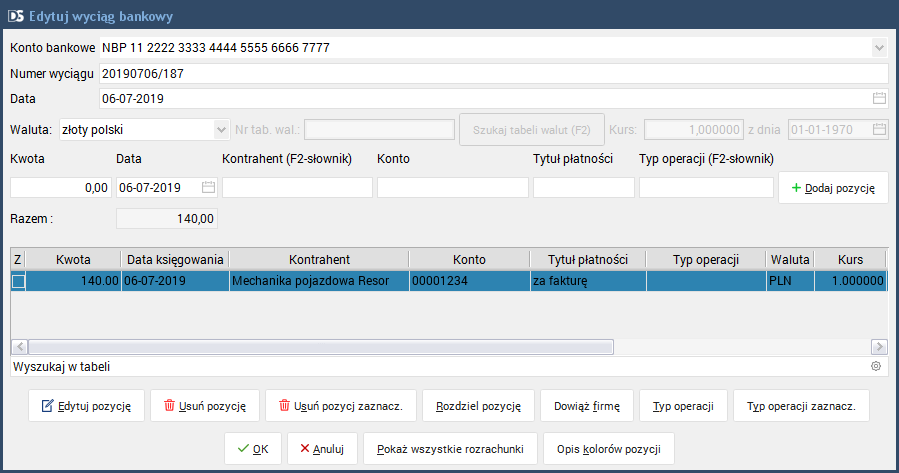Screen dimensions: 899x473
Task: Select the 1.000000 Kurs cell
Action: pos(850,281)
